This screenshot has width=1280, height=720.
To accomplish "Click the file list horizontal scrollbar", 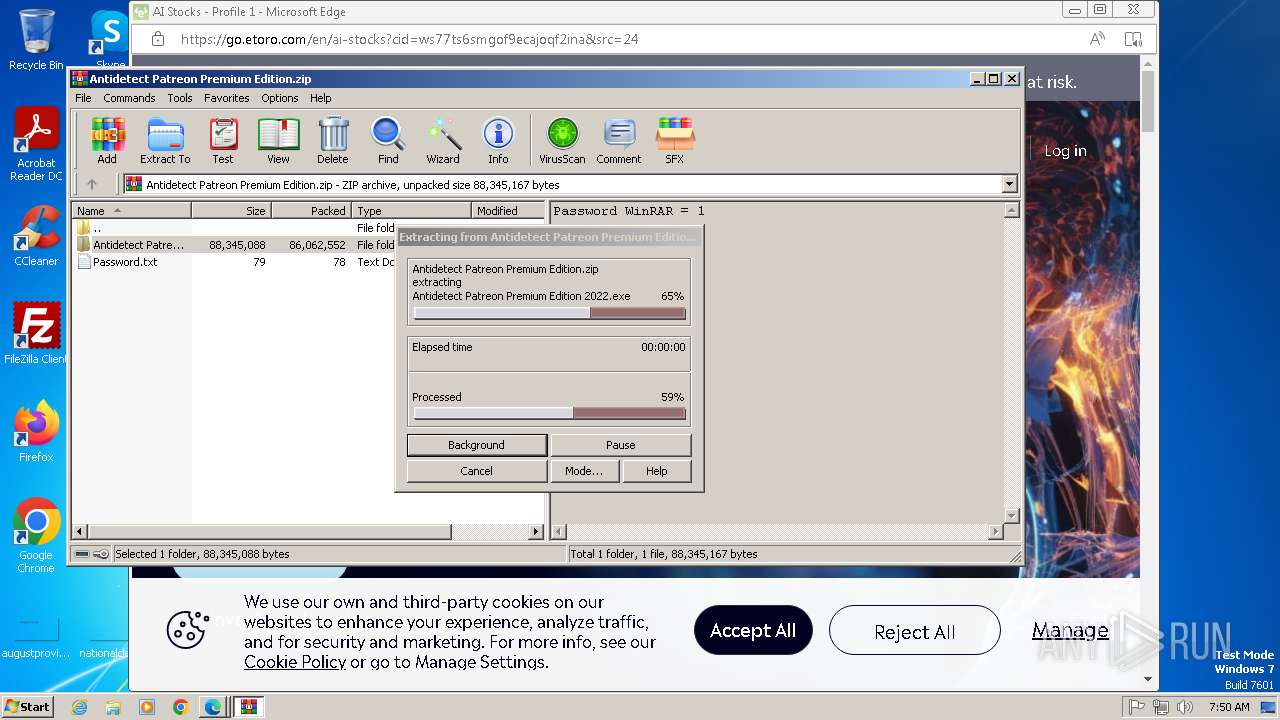I will 308,532.
